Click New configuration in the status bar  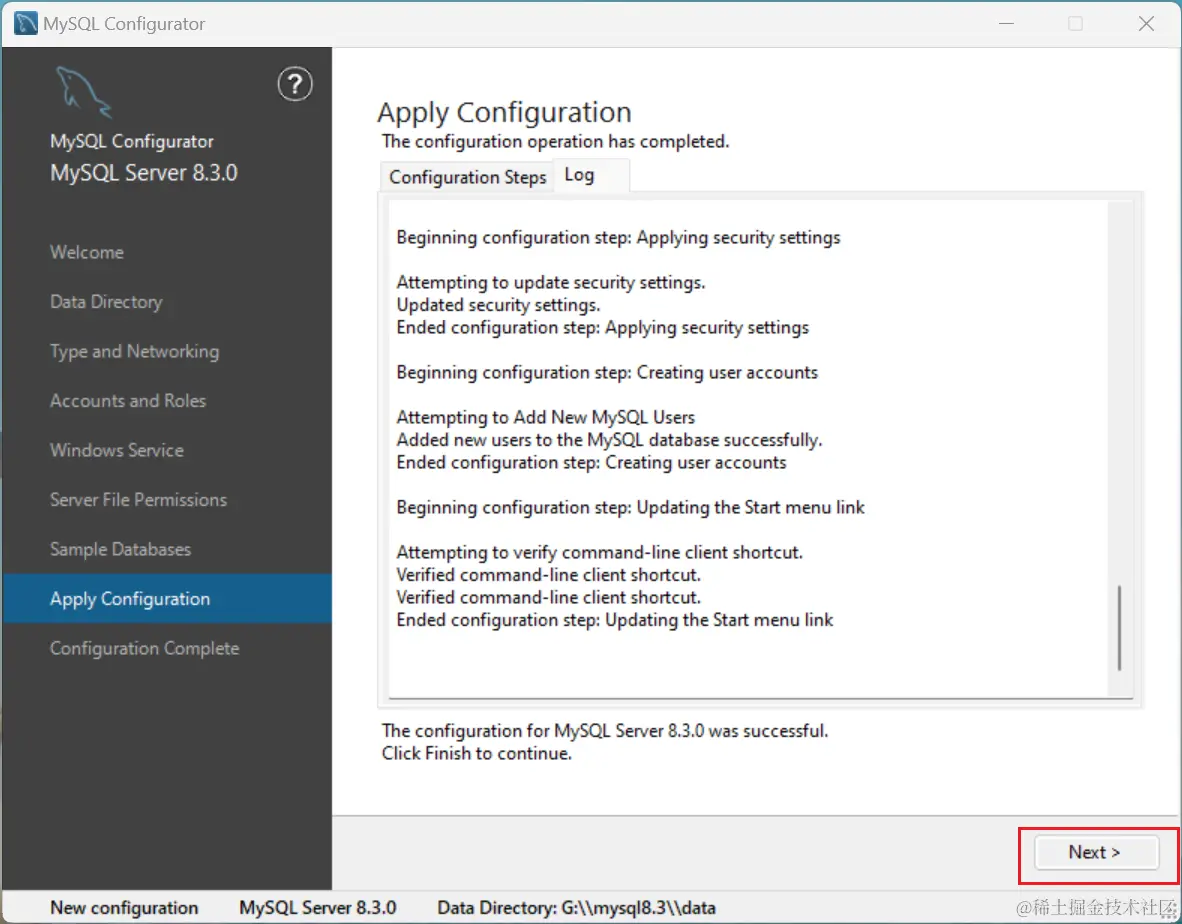(x=124, y=908)
